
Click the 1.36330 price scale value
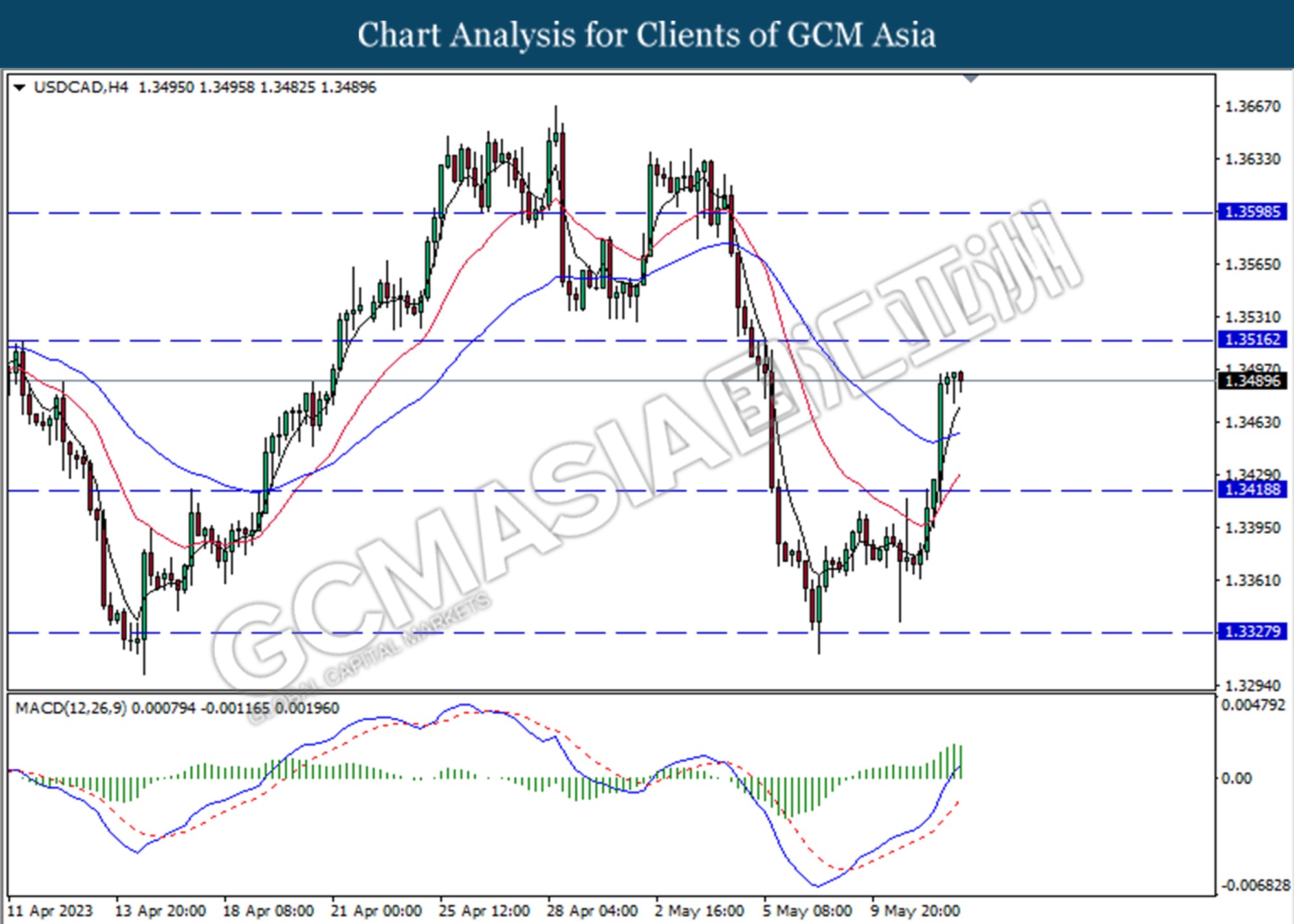[1253, 159]
